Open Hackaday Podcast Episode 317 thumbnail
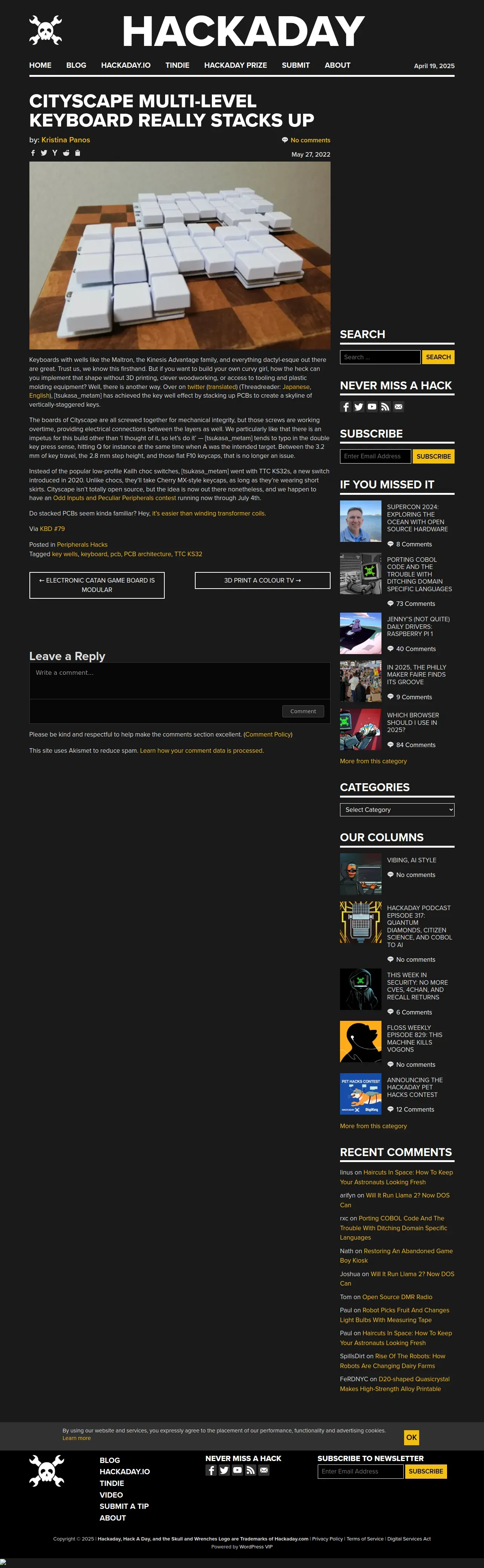 tap(360, 922)
